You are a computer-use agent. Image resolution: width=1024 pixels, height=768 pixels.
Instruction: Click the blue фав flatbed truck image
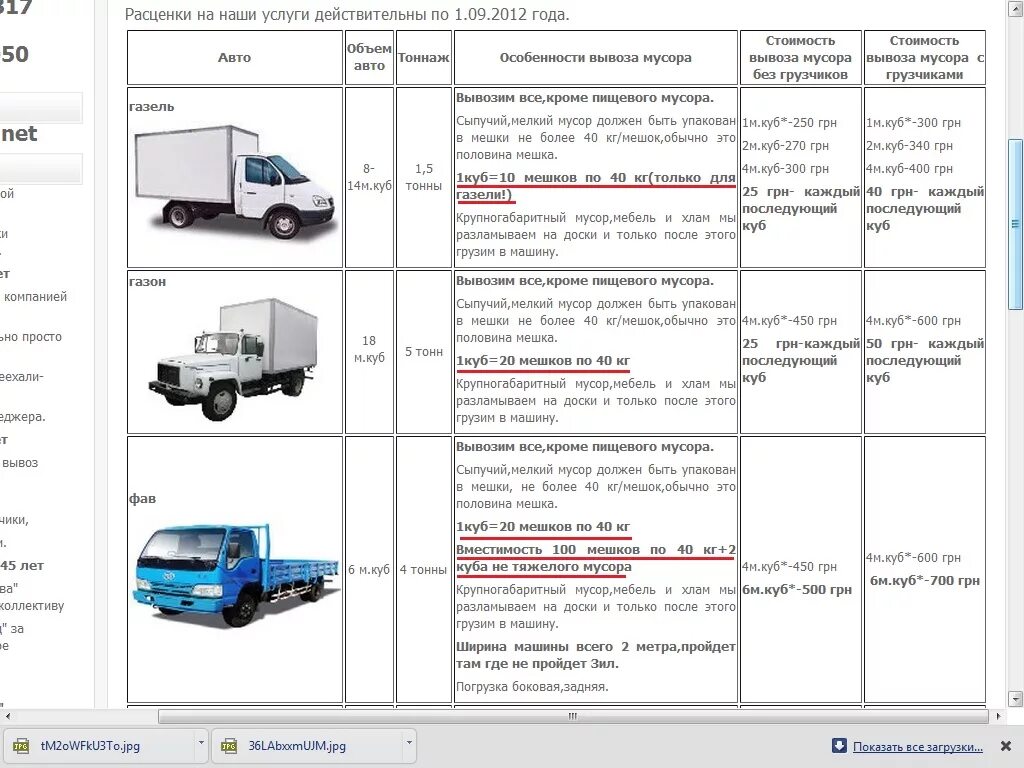(x=236, y=575)
